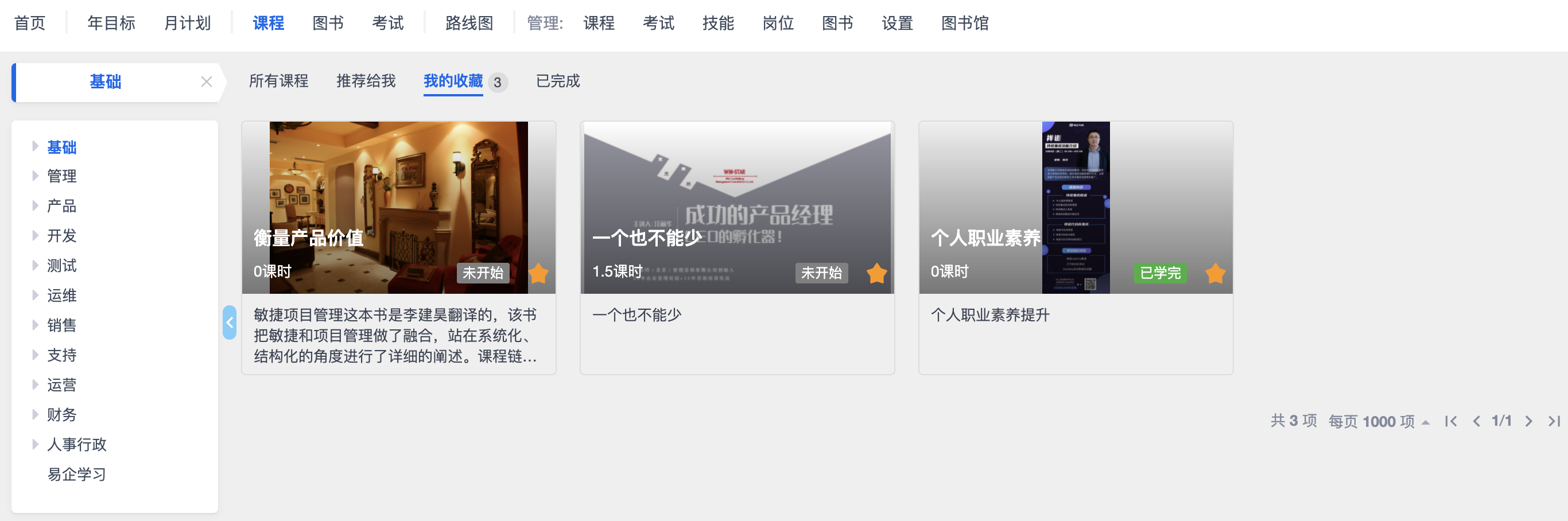Select 财务 category in the tree
Viewport: 1568px width, 521px height.
(61, 415)
